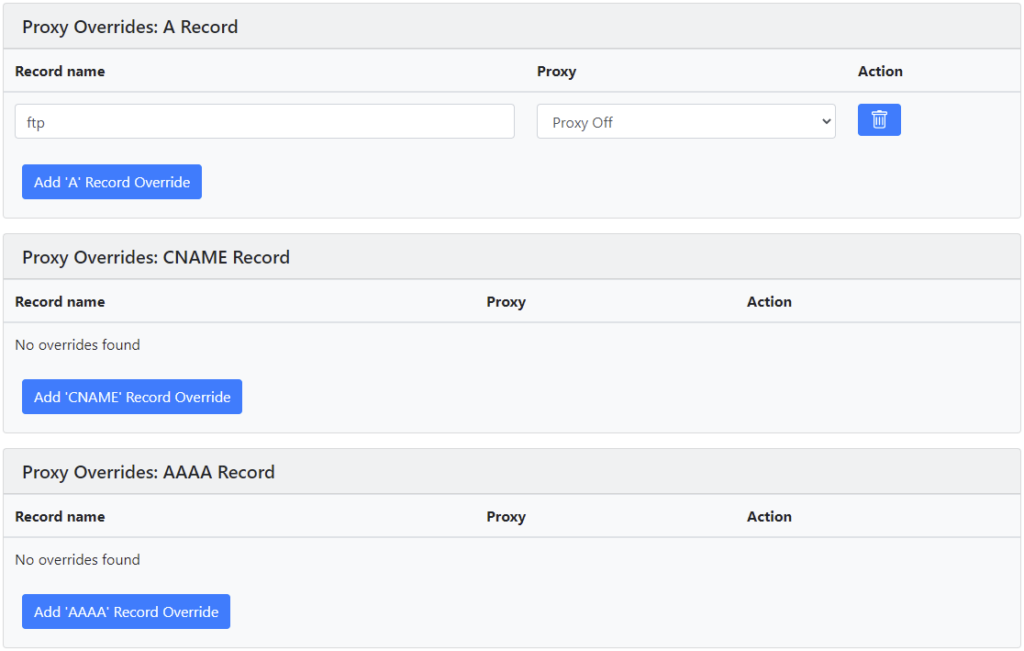Click Action column header in AAAA table
Screen dimensions: 1024x651
click(769, 516)
